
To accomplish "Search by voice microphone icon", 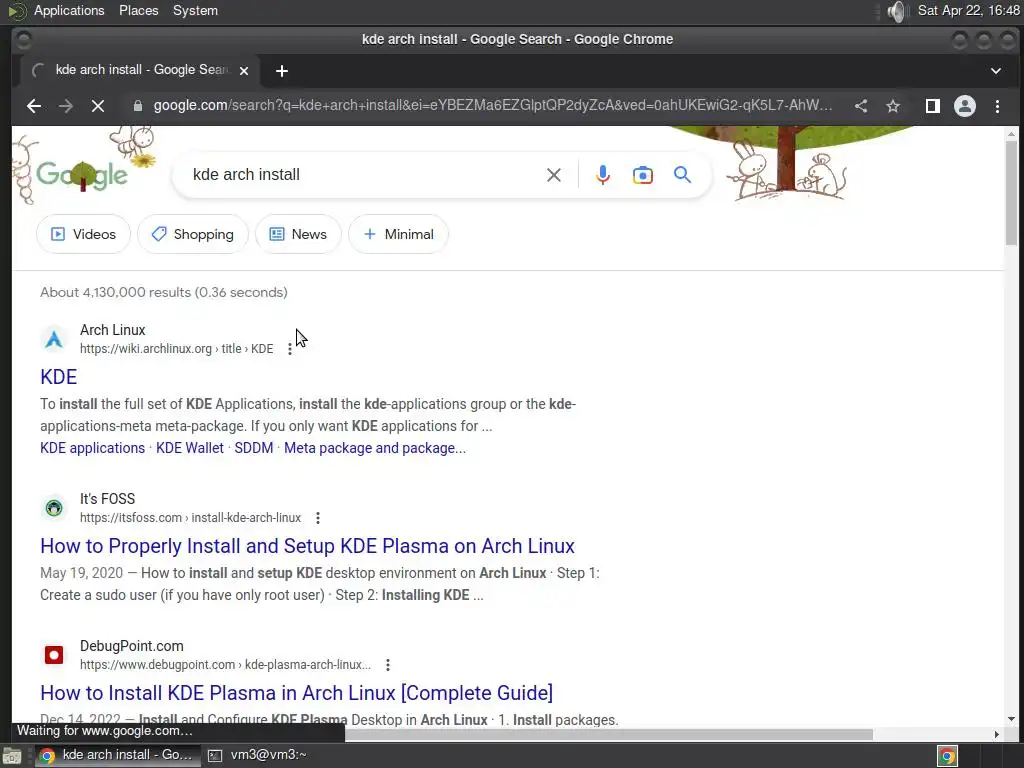I will point(603,175).
